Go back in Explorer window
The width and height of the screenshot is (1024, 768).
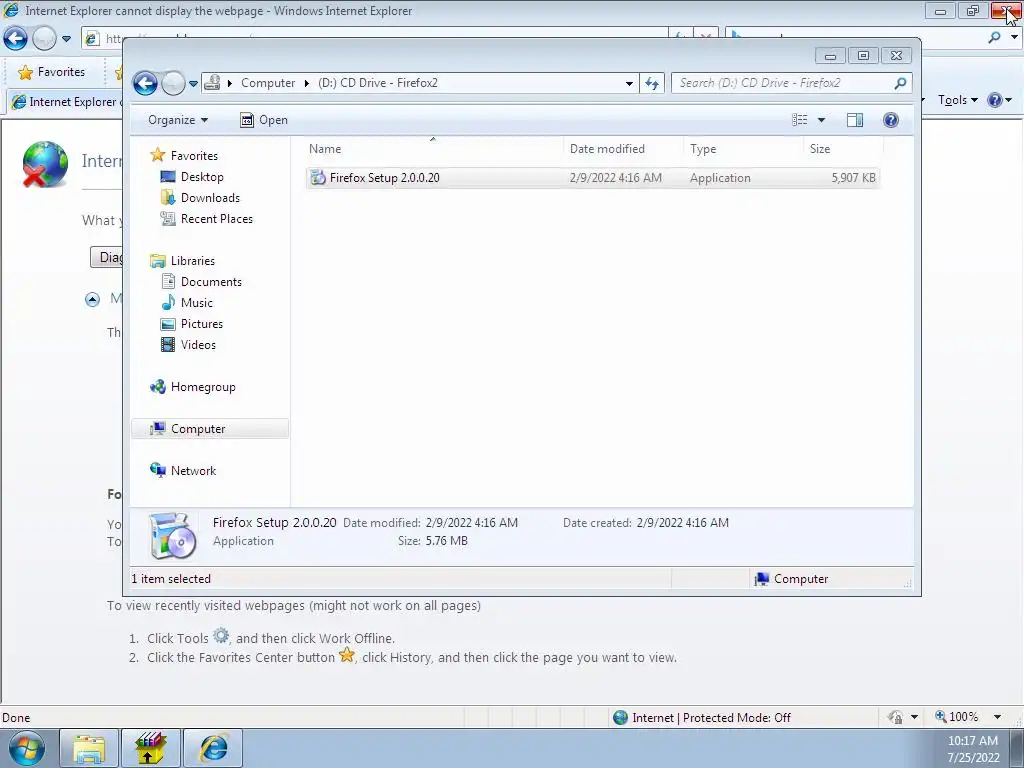point(145,83)
